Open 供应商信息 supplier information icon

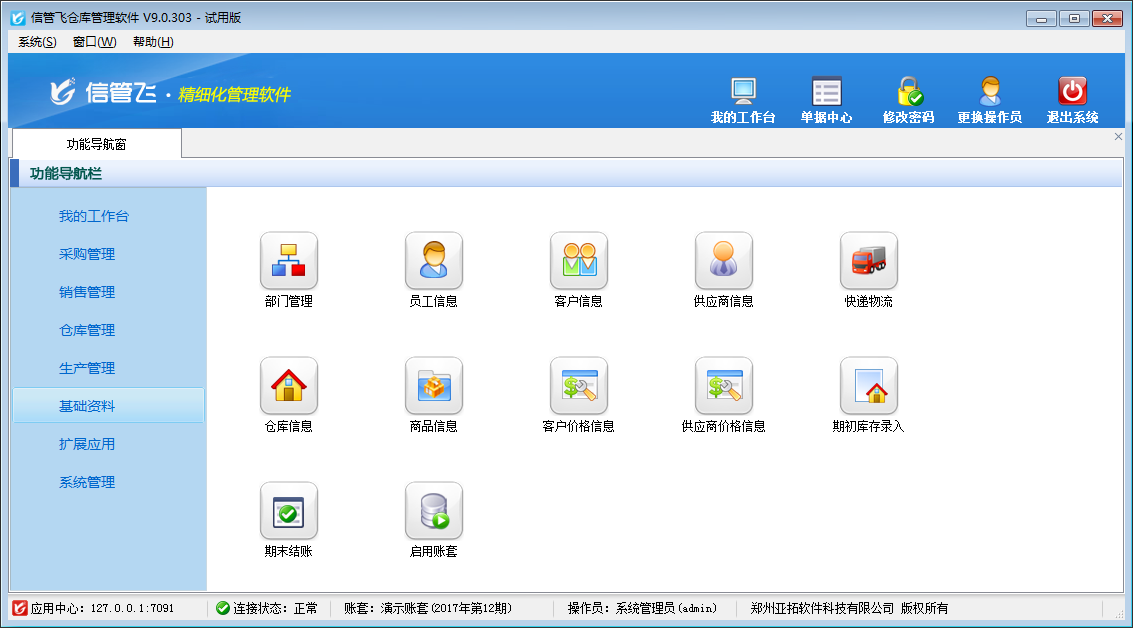(x=723, y=261)
